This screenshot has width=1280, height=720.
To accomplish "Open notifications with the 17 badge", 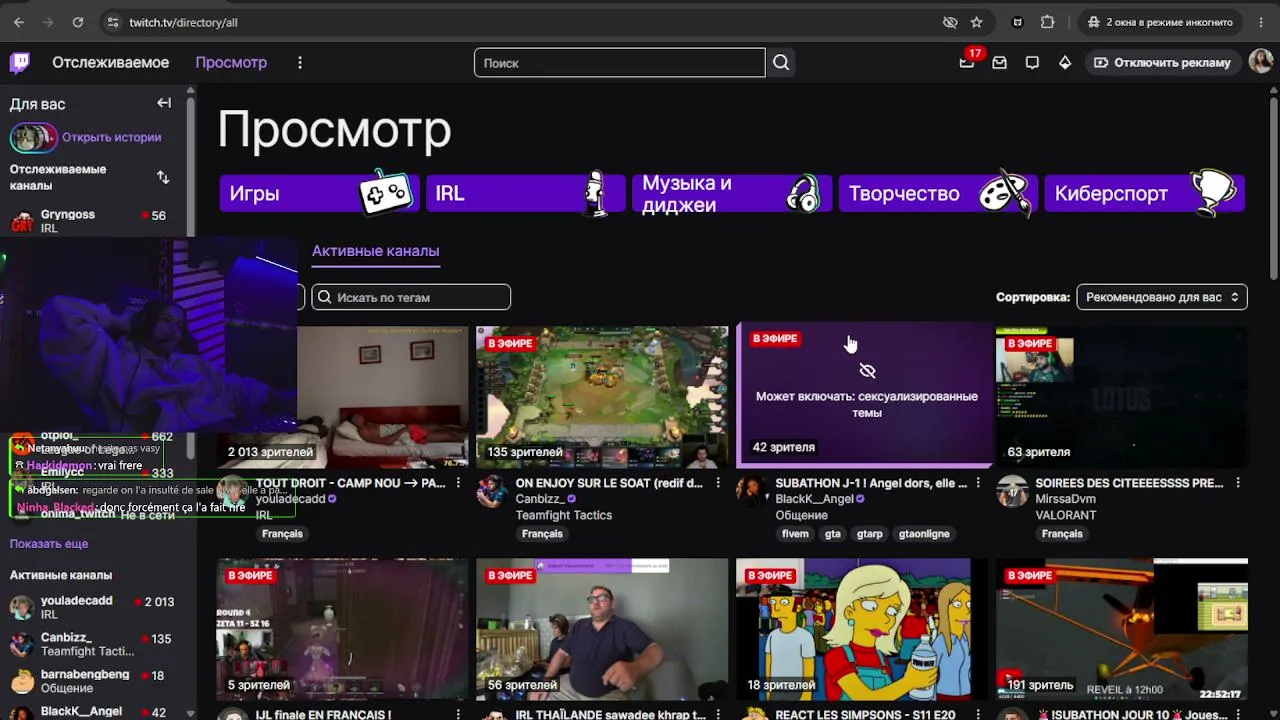I will 967,62.
